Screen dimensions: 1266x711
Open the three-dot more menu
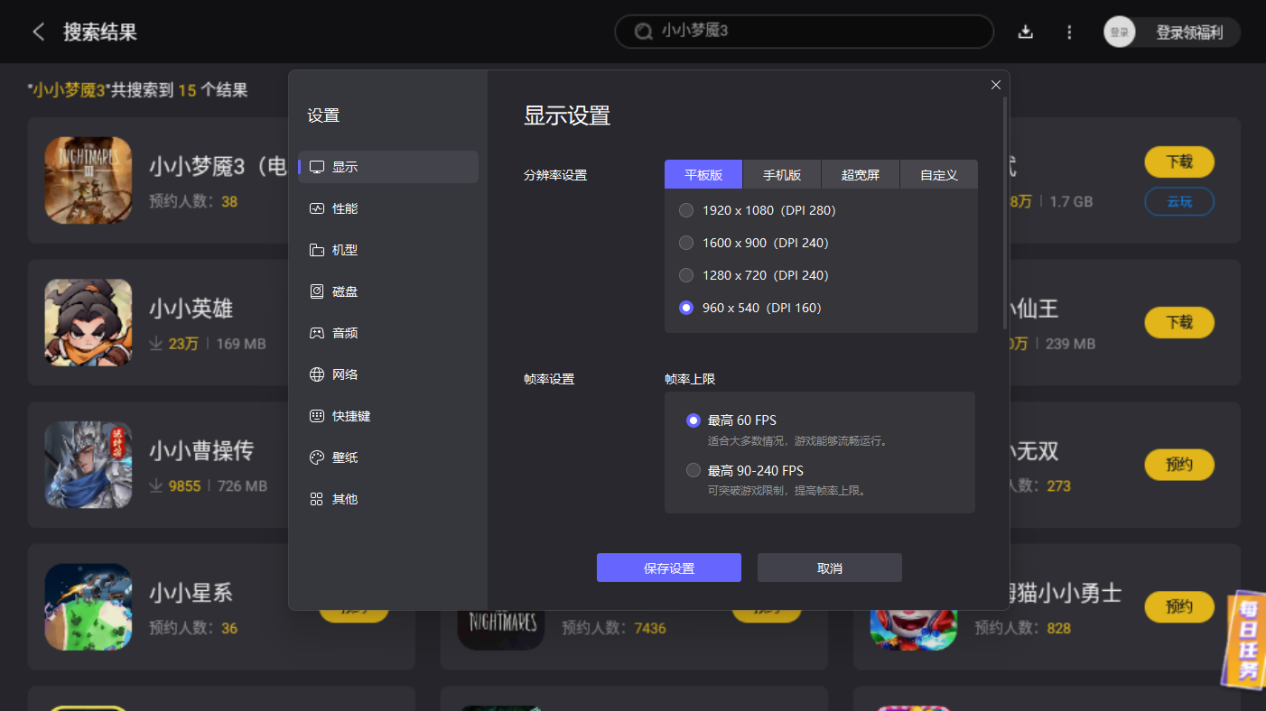pyautogui.click(x=1069, y=32)
